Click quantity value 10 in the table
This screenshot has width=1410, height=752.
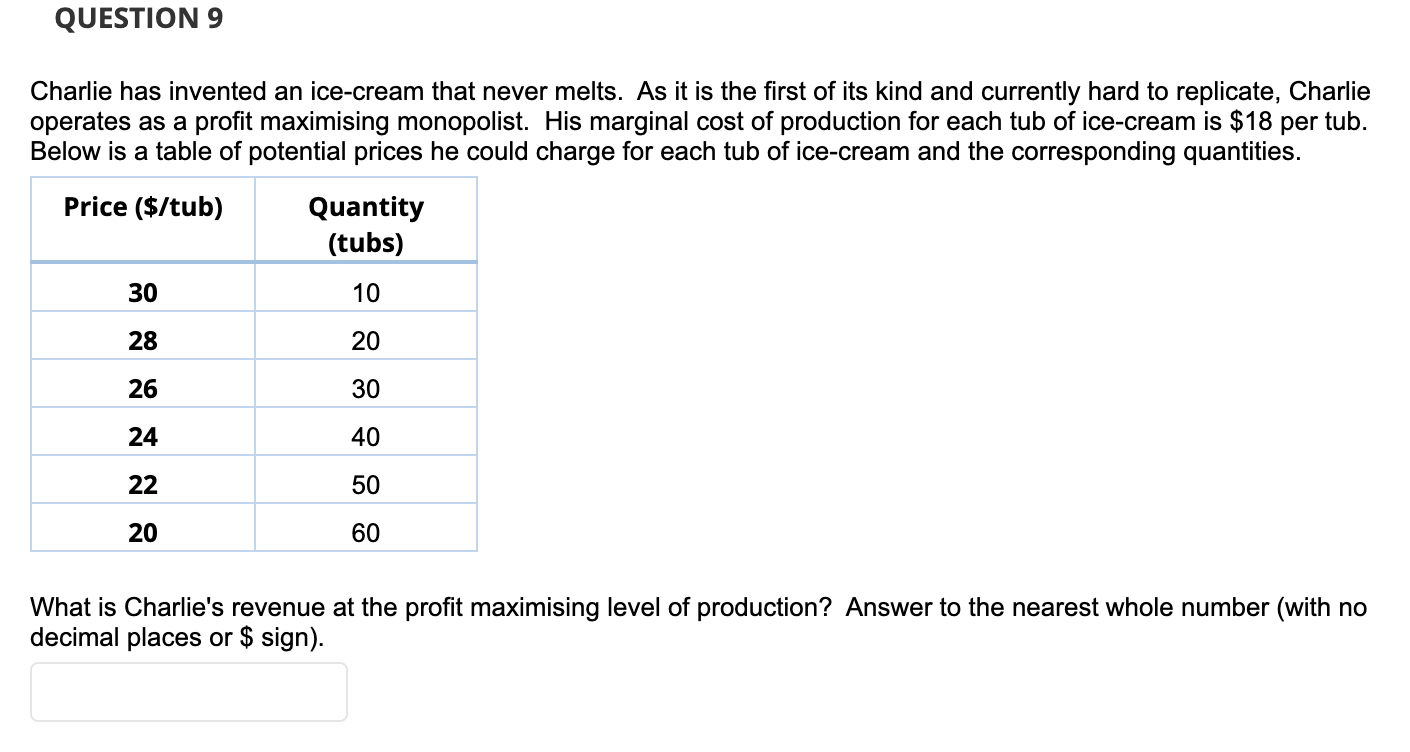point(365,292)
